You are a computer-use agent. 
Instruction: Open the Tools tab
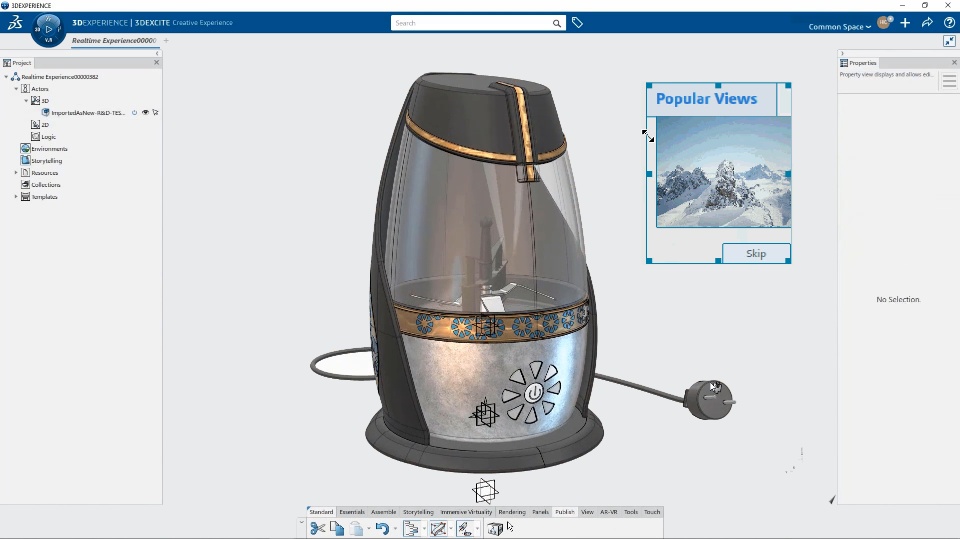pyautogui.click(x=631, y=512)
